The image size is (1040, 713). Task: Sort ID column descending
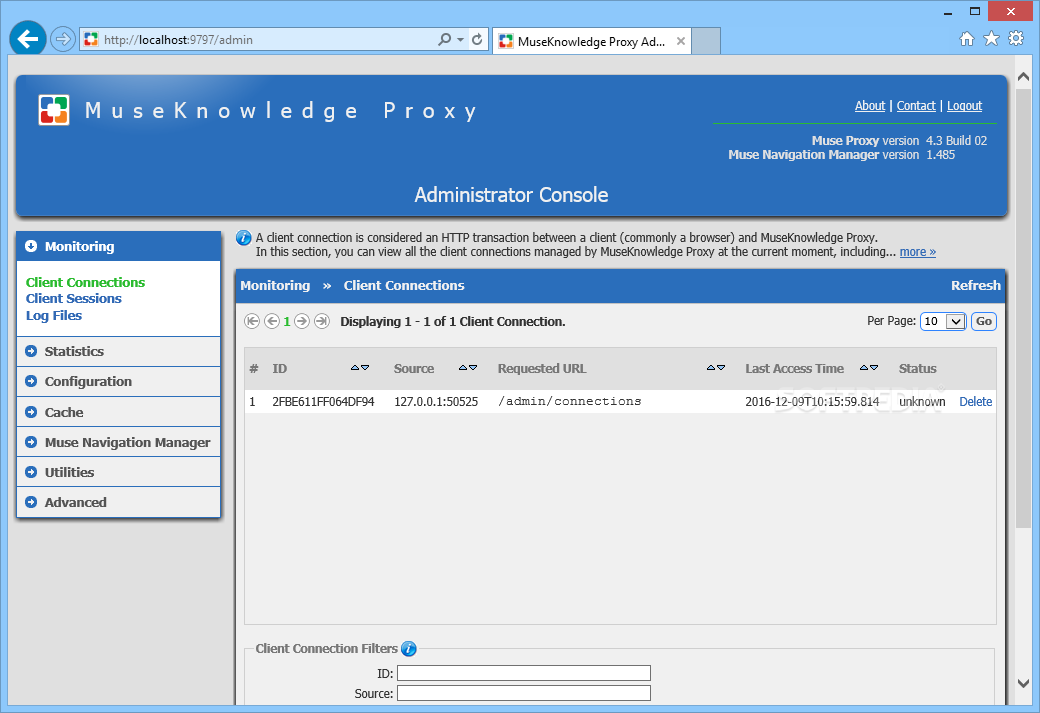(365, 367)
